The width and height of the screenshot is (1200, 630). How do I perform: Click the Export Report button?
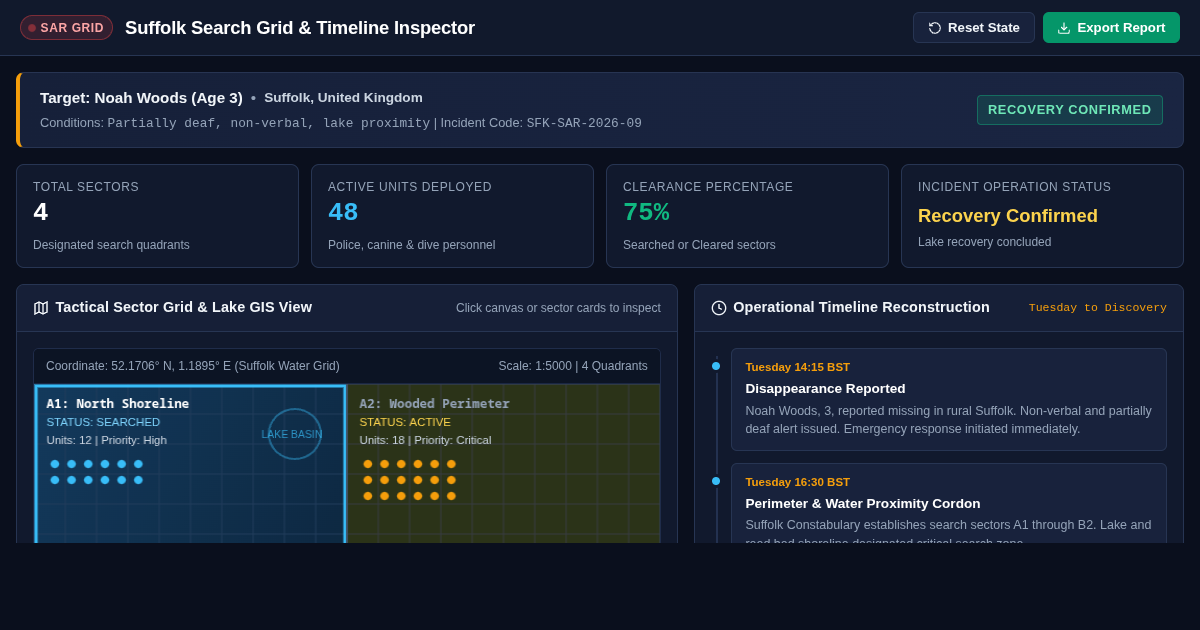tap(1111, 28)
